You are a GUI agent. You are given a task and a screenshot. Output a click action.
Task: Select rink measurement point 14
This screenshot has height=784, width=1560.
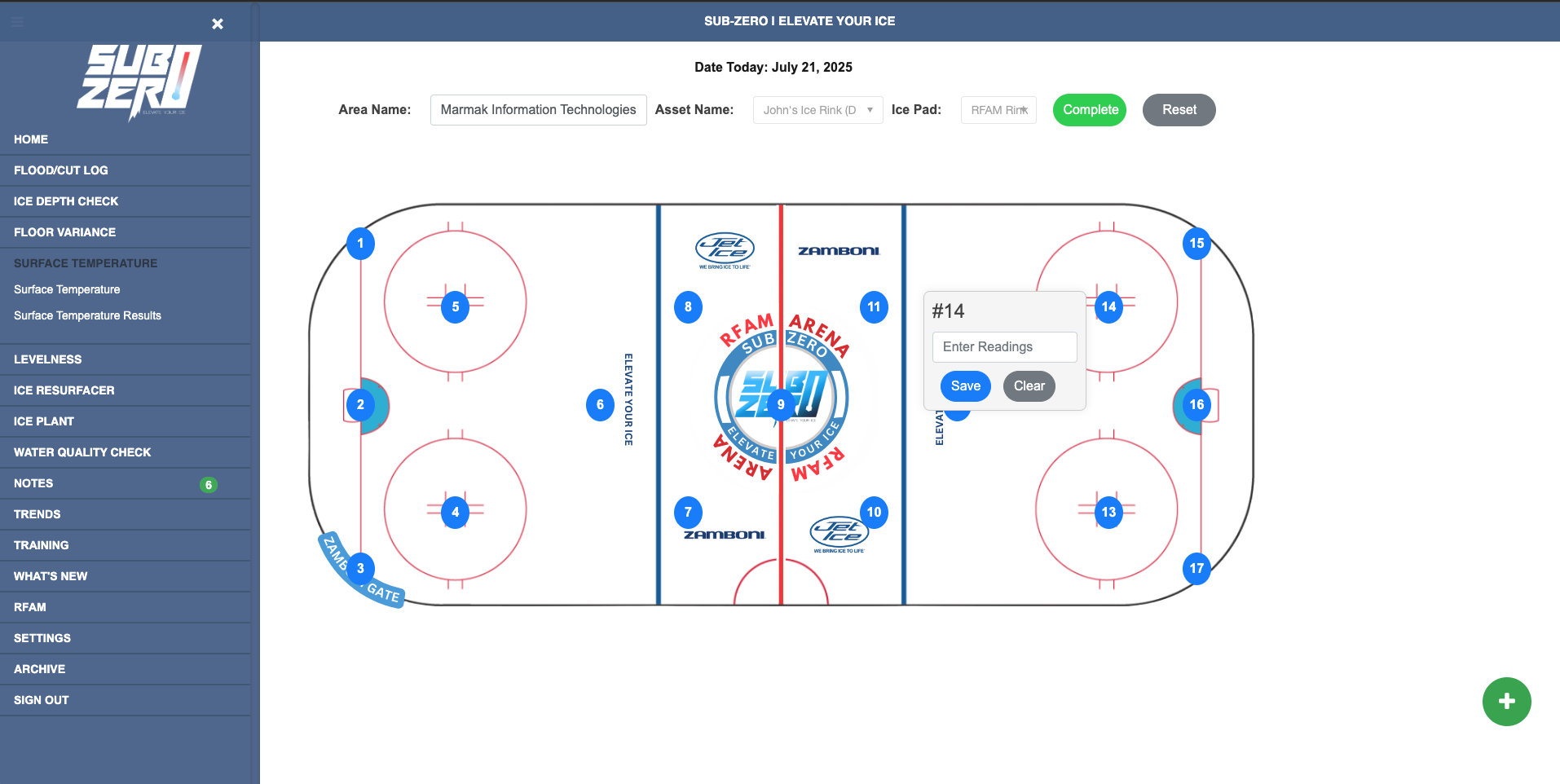click(1108, 306)
